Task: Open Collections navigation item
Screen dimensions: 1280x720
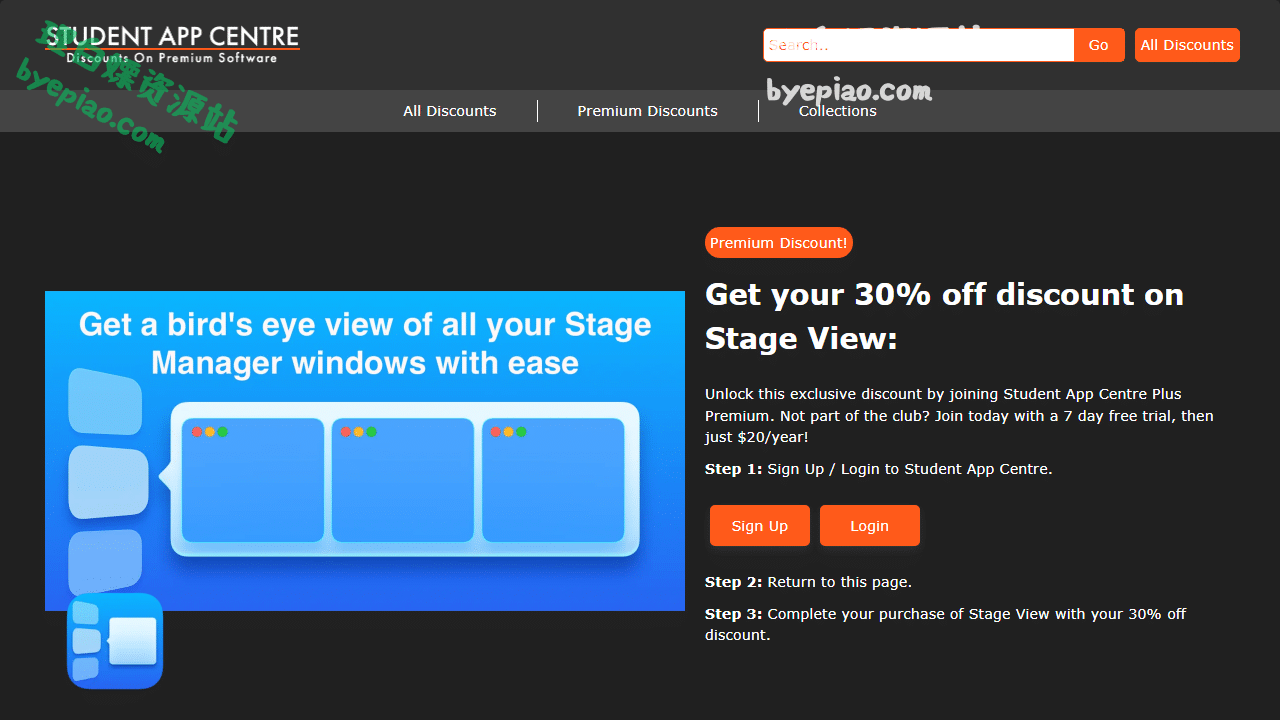Action: tap(838, 111)
